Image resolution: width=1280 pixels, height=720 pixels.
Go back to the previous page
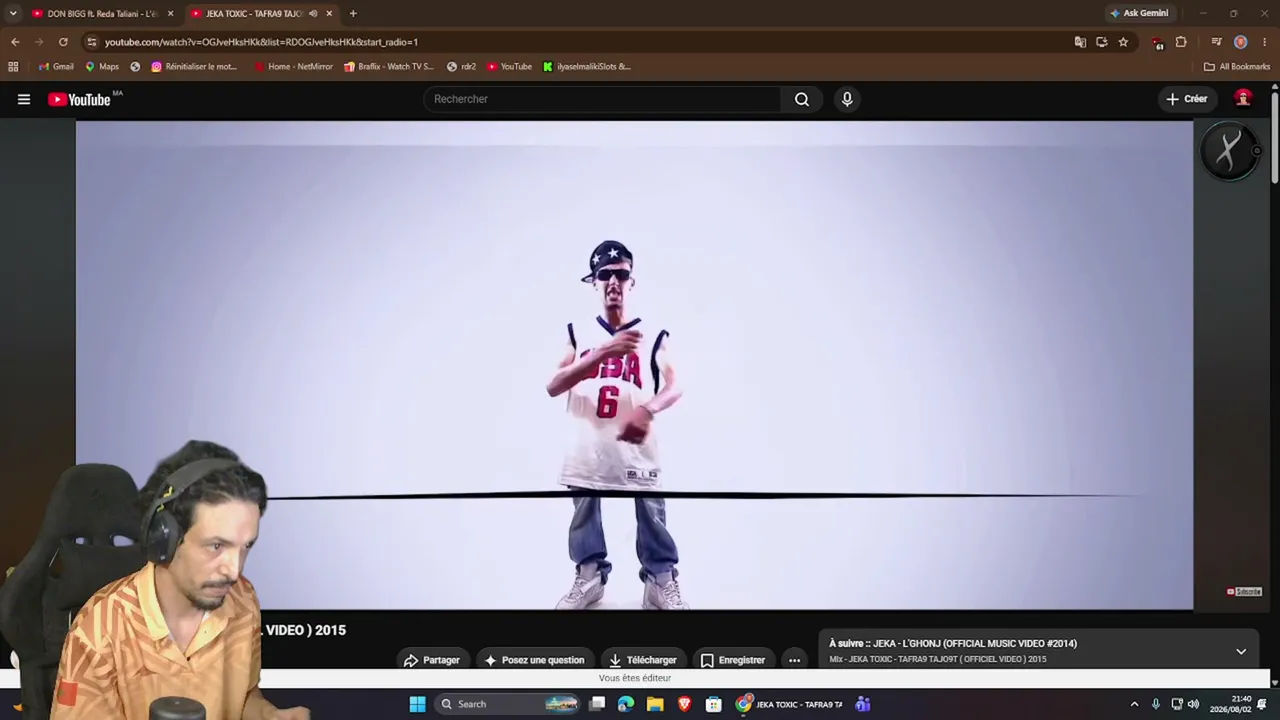point(15,42)
